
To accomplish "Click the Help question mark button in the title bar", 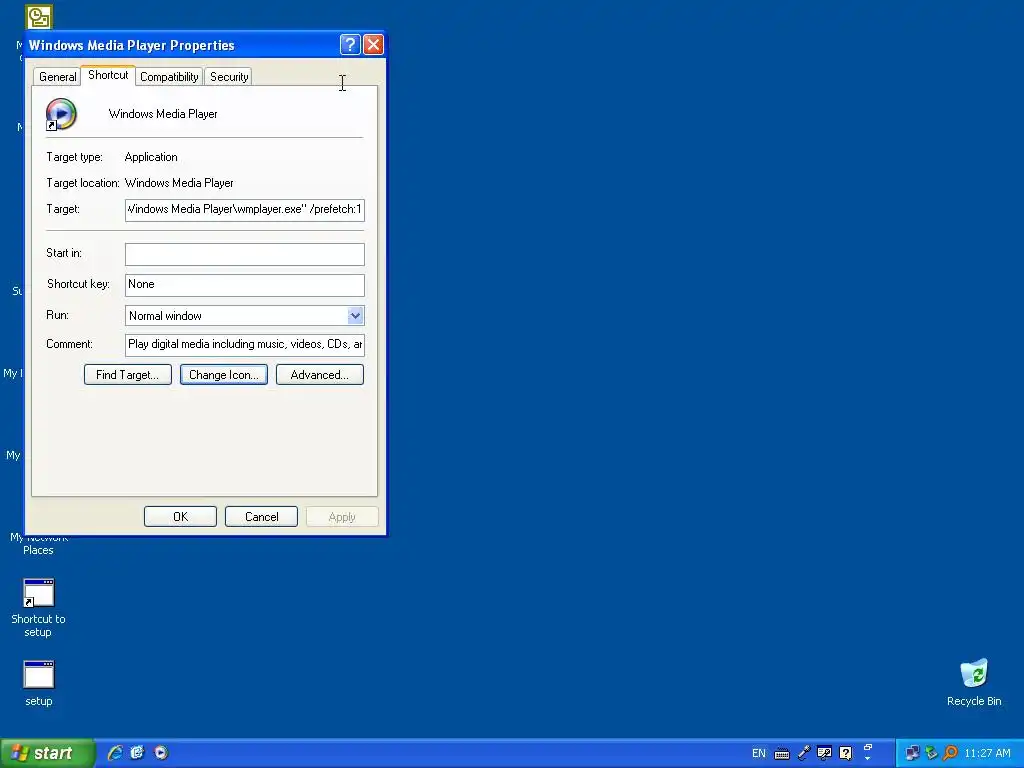I will coord(350,44).
